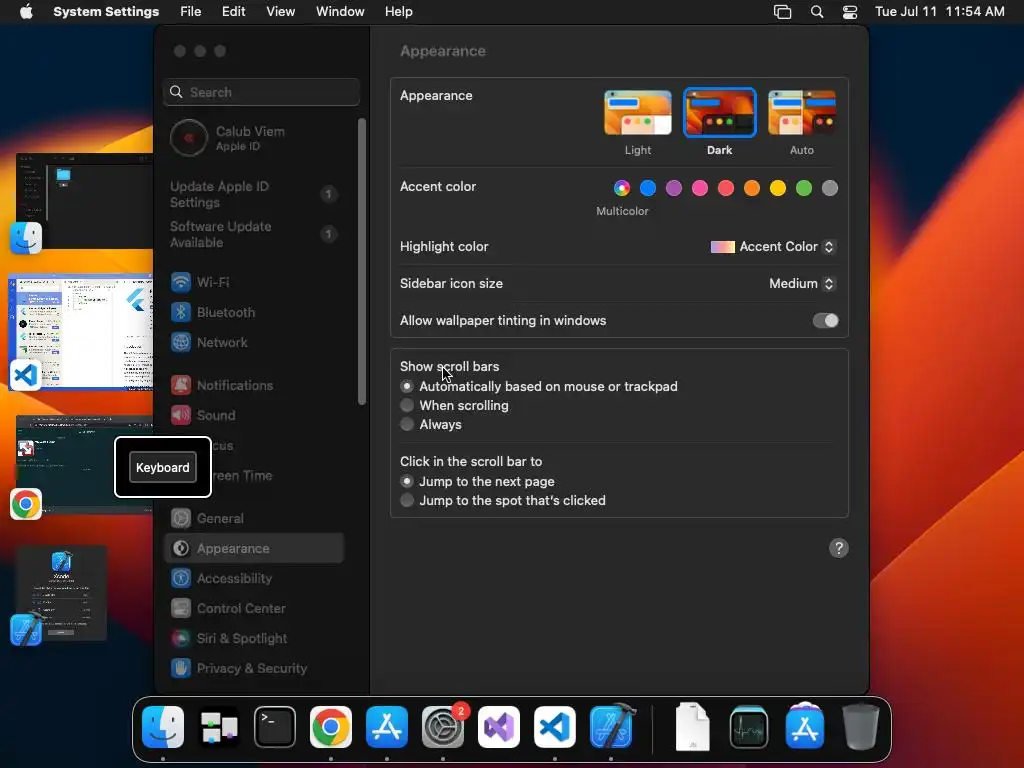Open Software Update Available item
The width and height of the screenshot is (1024, 768).
pyautogui.click(x=254, y=234)
